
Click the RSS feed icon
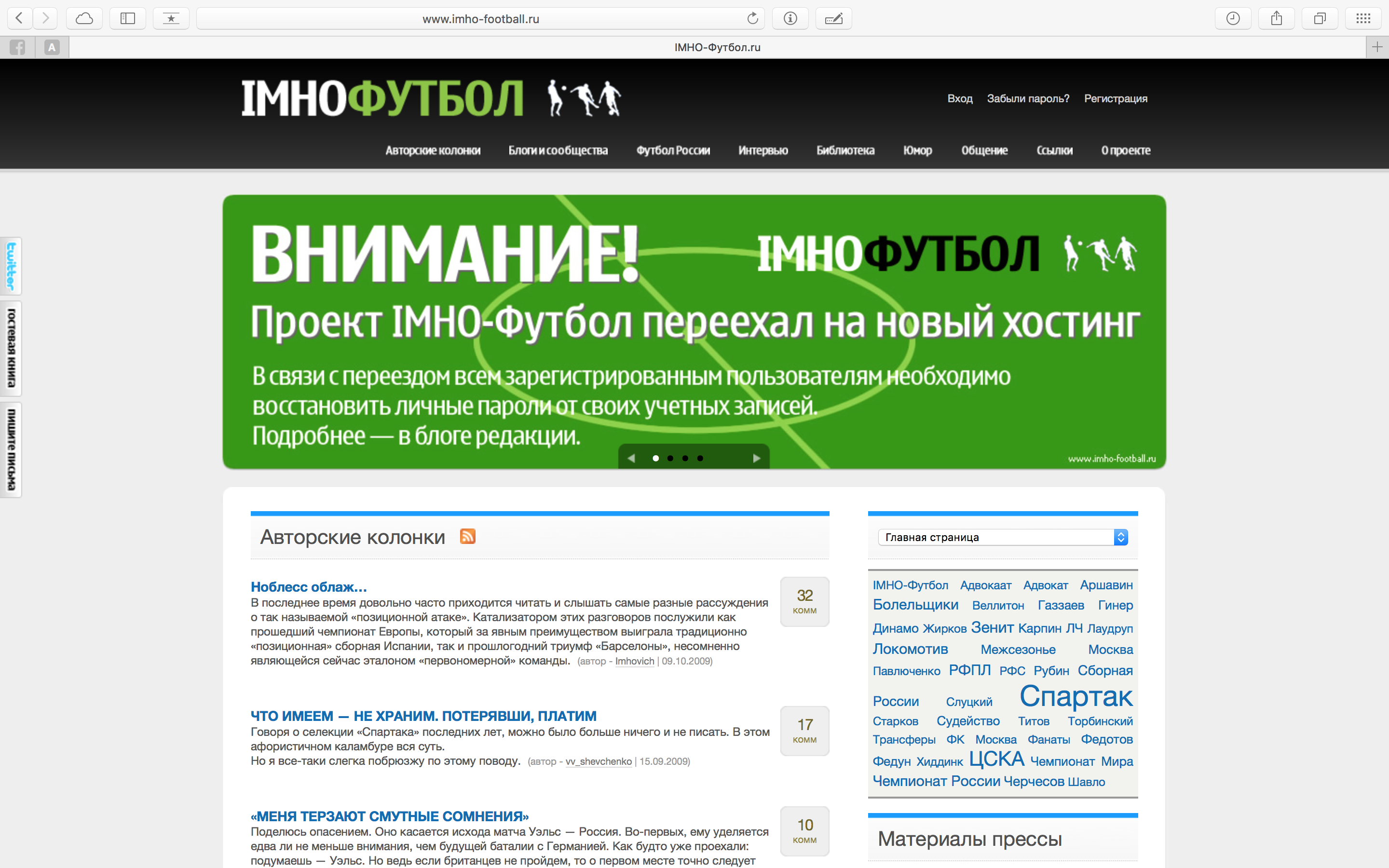468,536
